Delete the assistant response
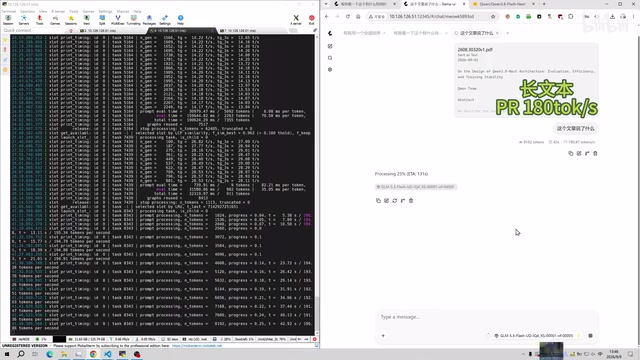The height and width of the screenshot is (360, 640). click(411, 200)
